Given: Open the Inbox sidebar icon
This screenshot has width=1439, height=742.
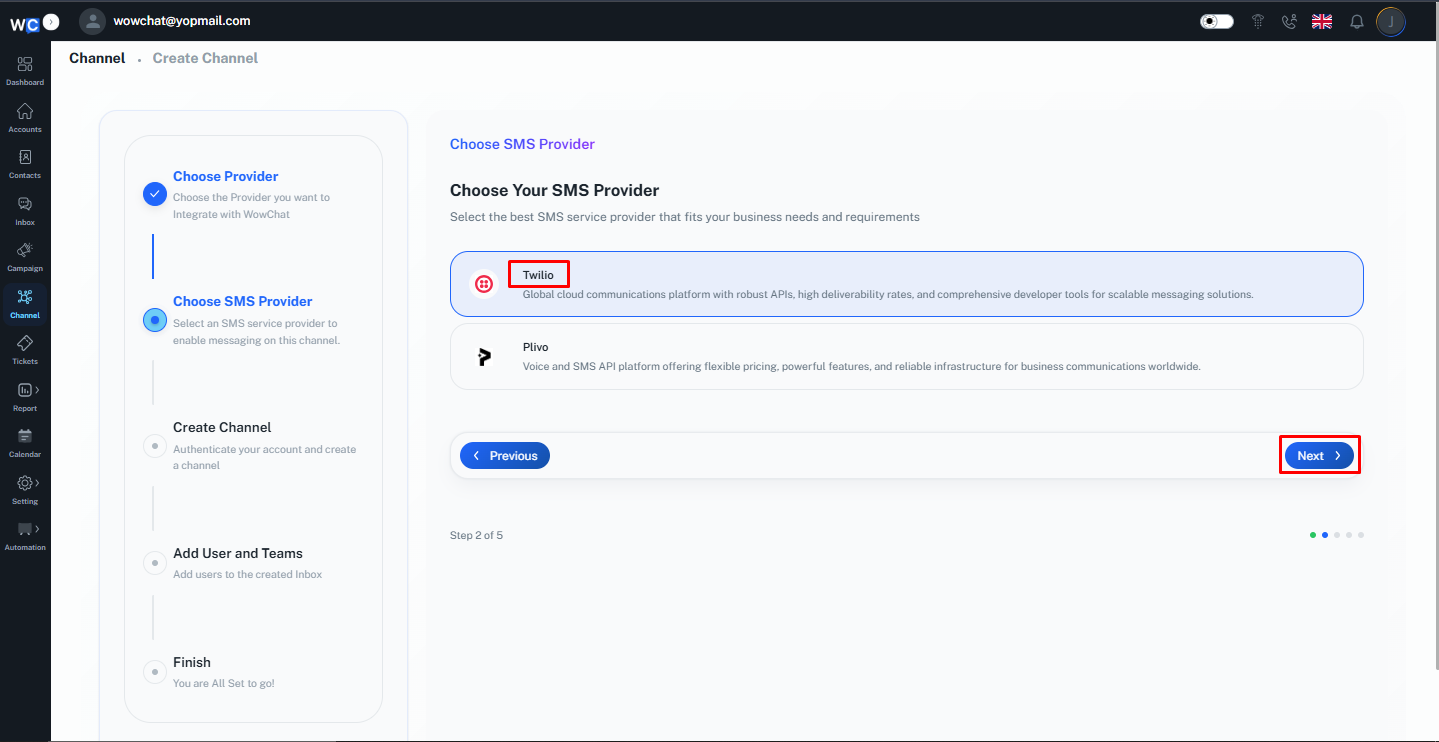Looking at the screenshot, I should pyautogui.click(x=25, y=210).
